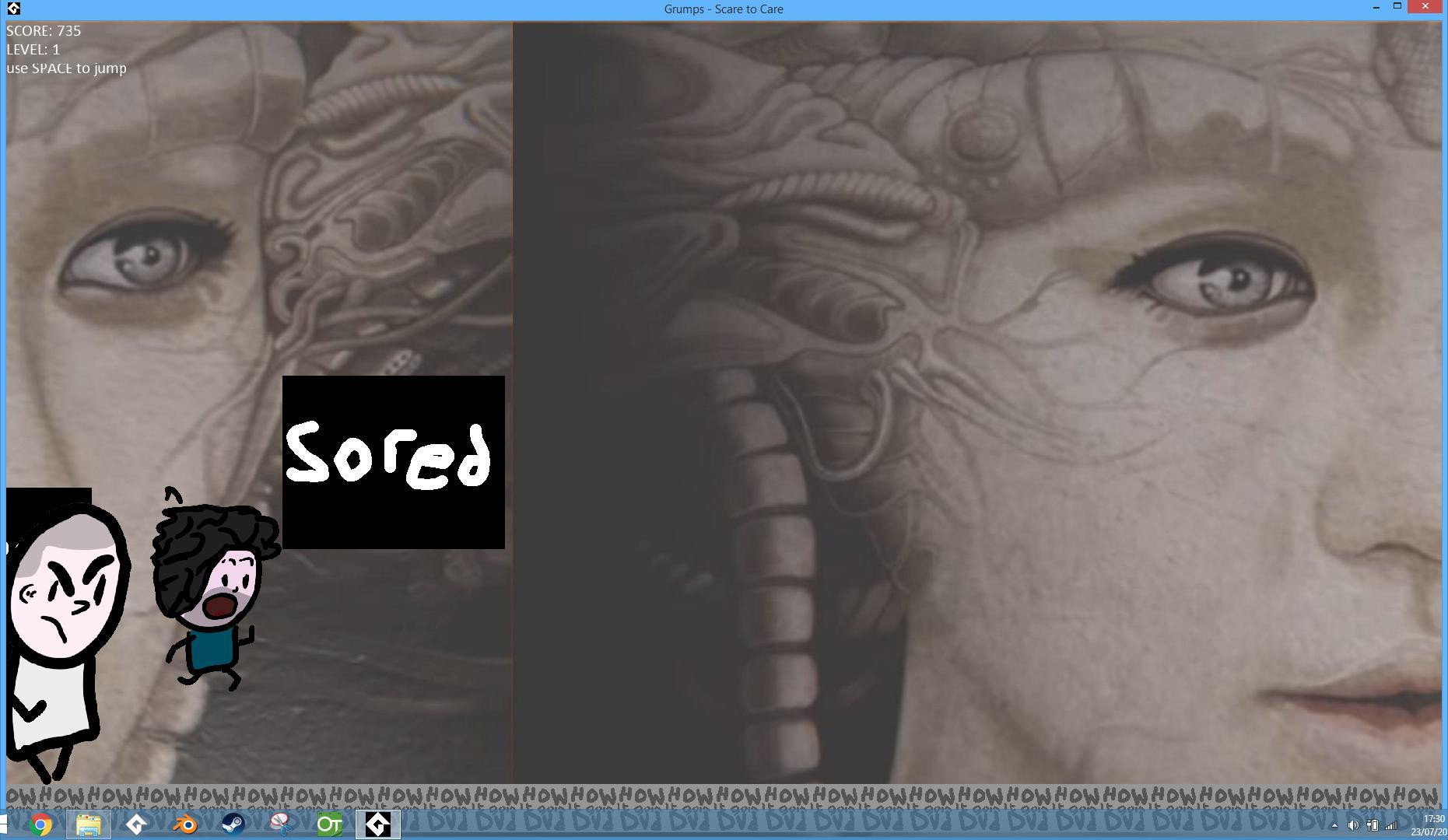Open the Snipping Tool taskbar icon
The width and height of the screenshot is (1448, 840).
[x=281, y=824]
